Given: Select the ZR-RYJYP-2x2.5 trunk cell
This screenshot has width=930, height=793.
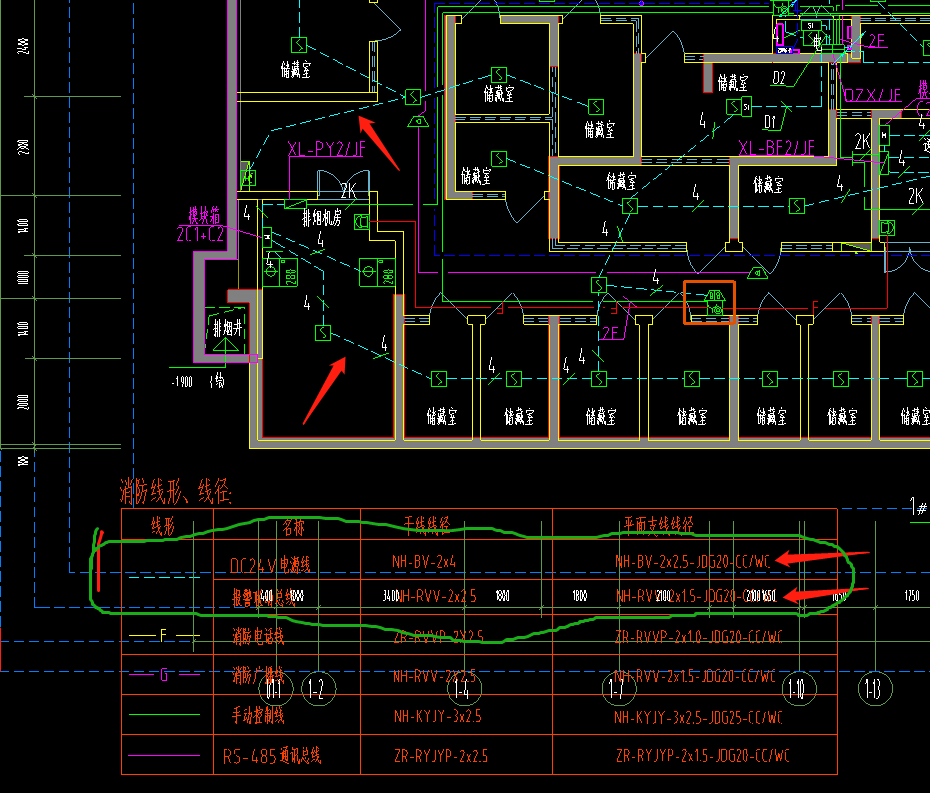Looking at the screenshot, I should (441, 756).
